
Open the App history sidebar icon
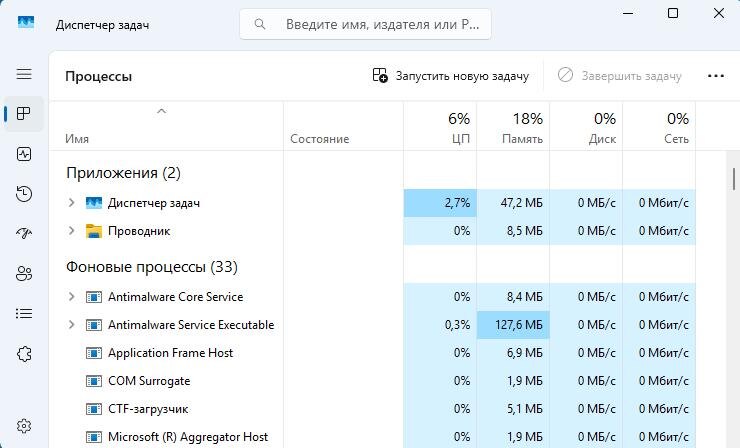click(24, 194)
